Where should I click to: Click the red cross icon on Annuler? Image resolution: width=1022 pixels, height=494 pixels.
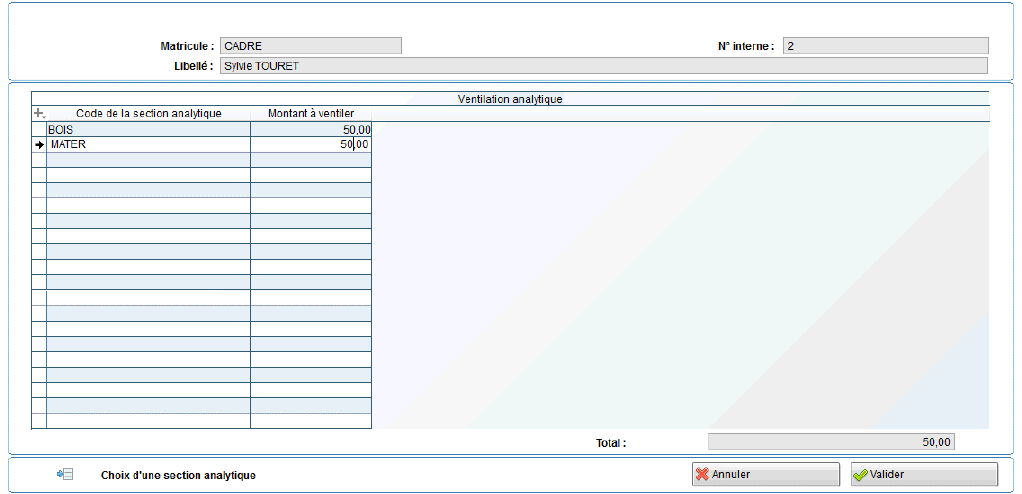(702, 474)
